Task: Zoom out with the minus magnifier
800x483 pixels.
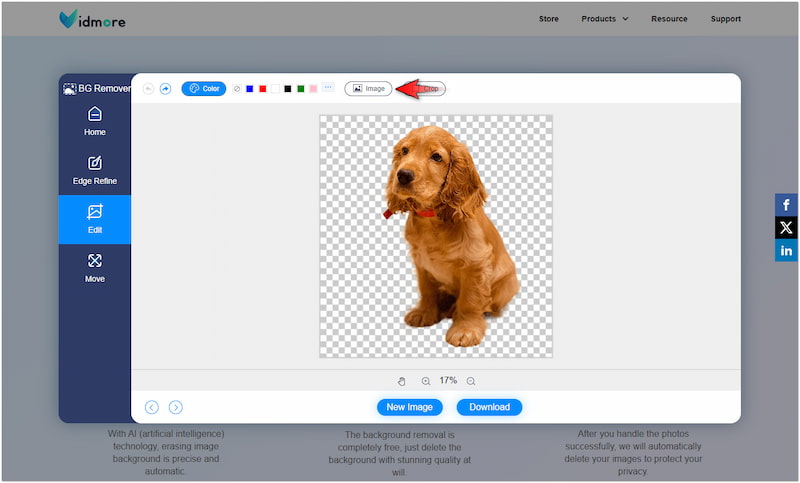Action: pyautogui.click(x=471, y=381)
